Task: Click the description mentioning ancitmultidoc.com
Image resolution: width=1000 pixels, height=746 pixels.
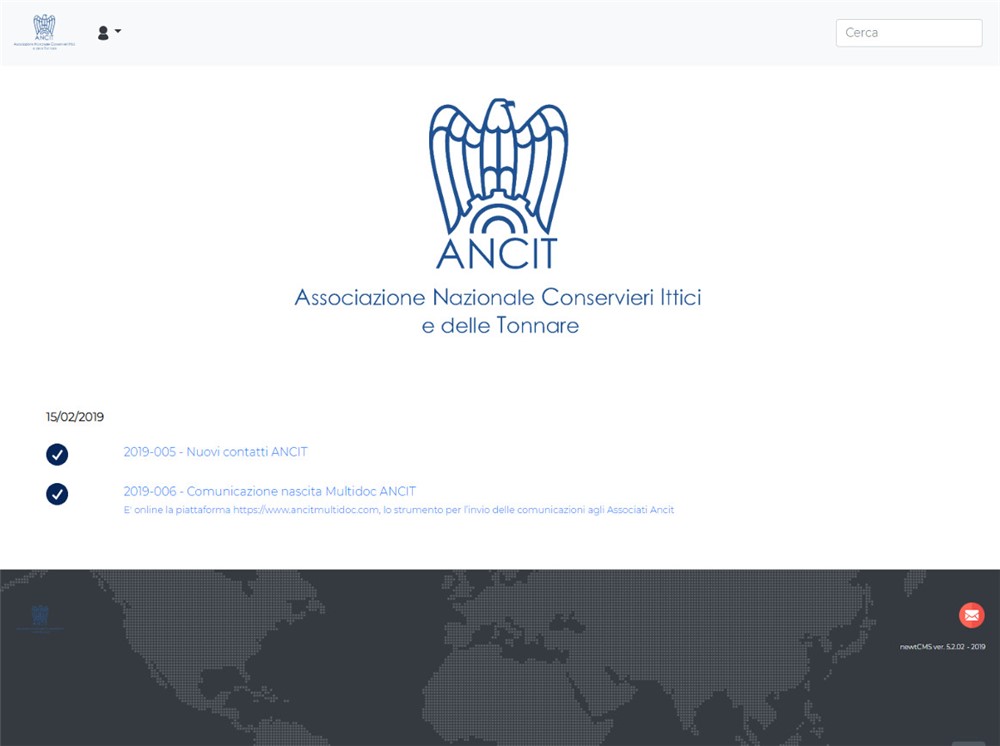Action: click(x=399, y=509)
